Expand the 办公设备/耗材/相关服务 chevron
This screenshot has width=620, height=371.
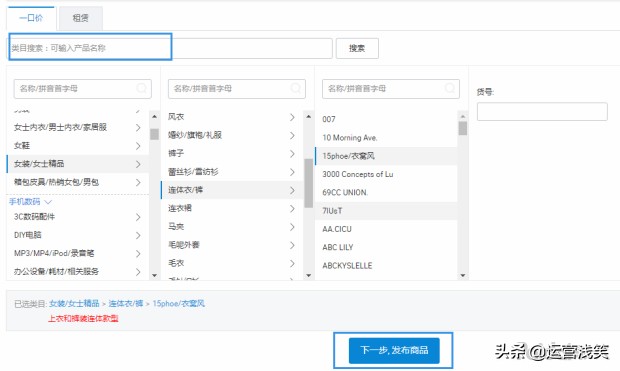(x=138, y=272)
